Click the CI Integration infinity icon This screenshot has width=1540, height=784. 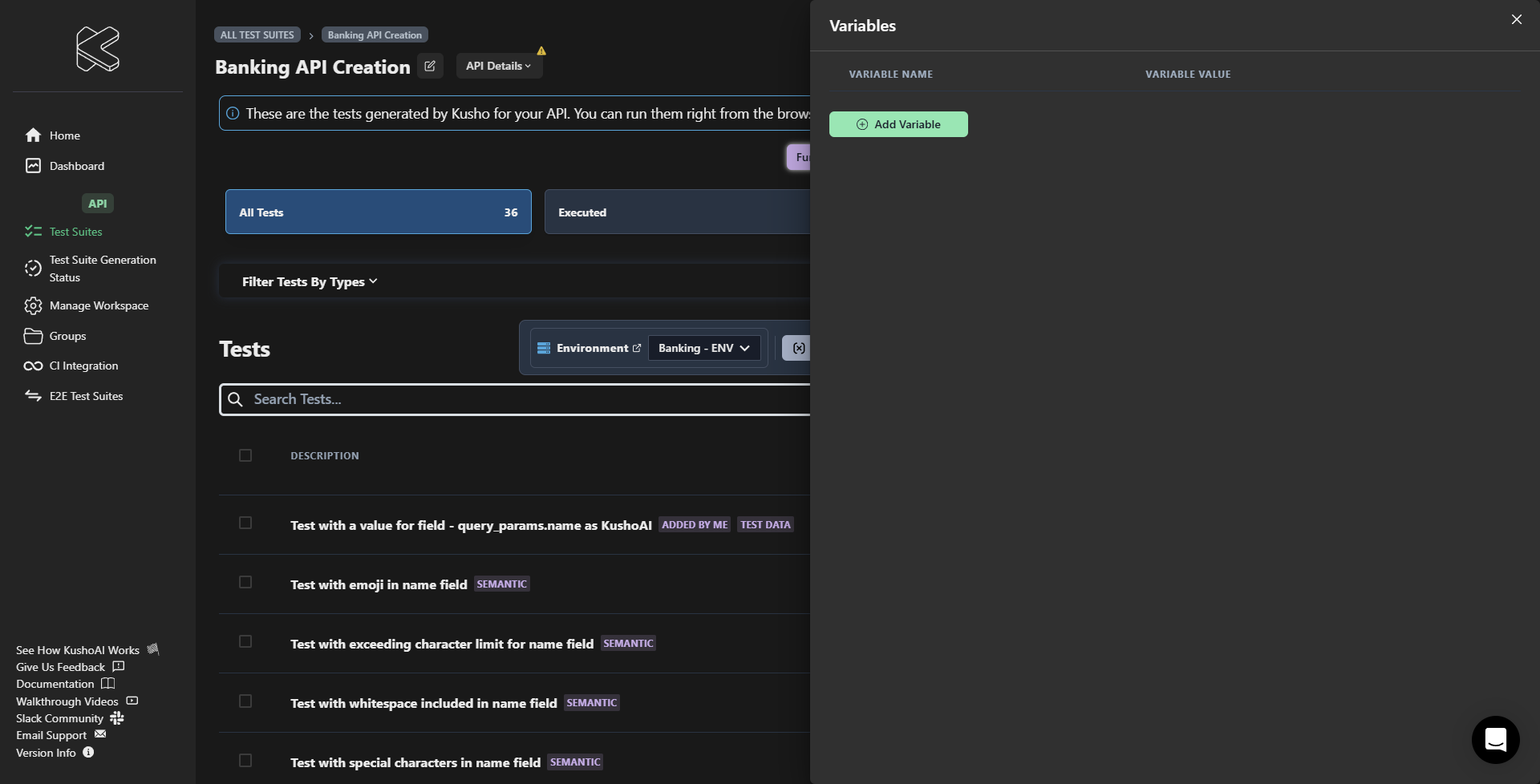point(33,366)
